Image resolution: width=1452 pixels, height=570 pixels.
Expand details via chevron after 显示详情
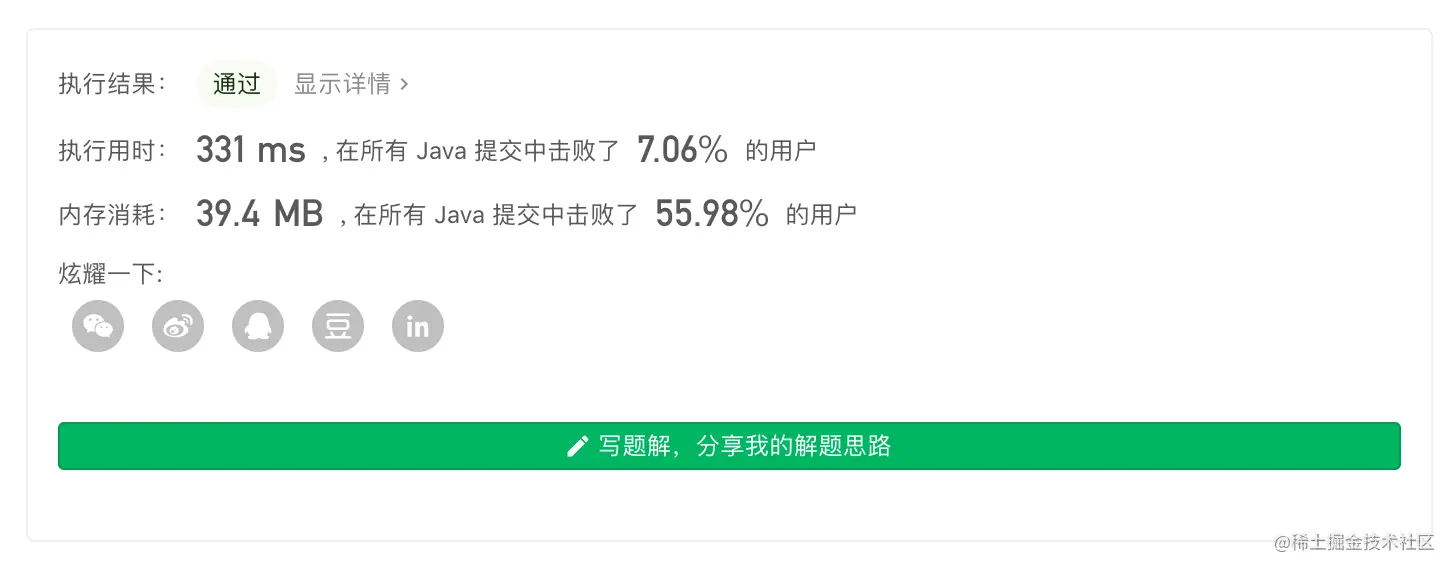point(404,84)
